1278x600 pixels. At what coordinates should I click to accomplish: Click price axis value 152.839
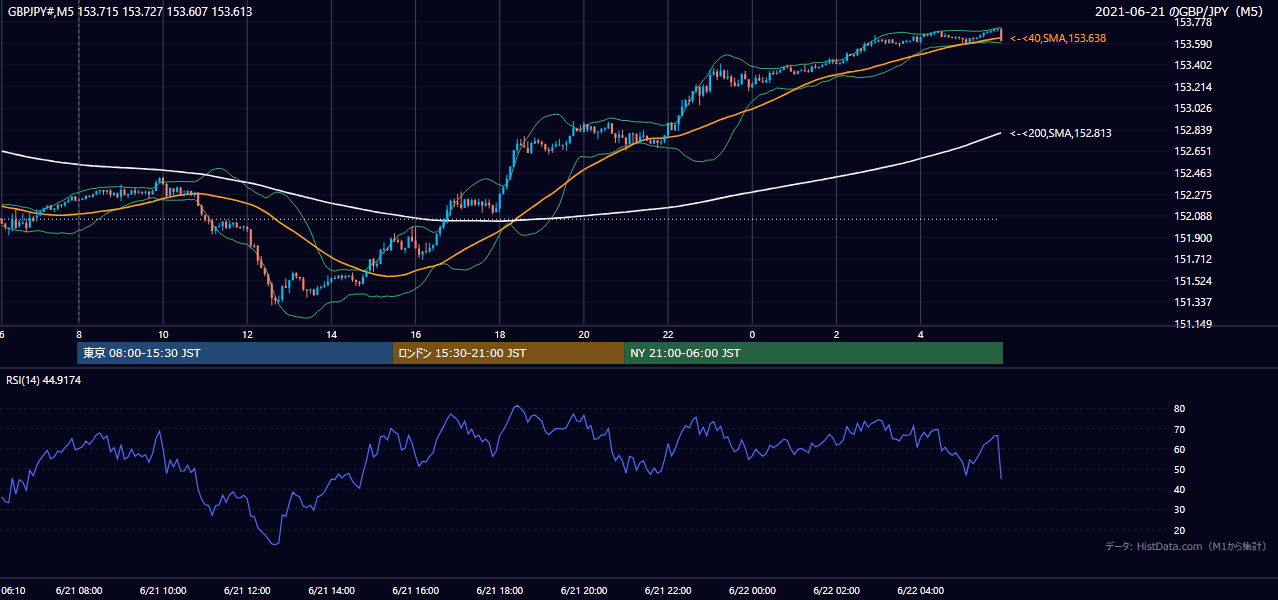[1192, 130]
